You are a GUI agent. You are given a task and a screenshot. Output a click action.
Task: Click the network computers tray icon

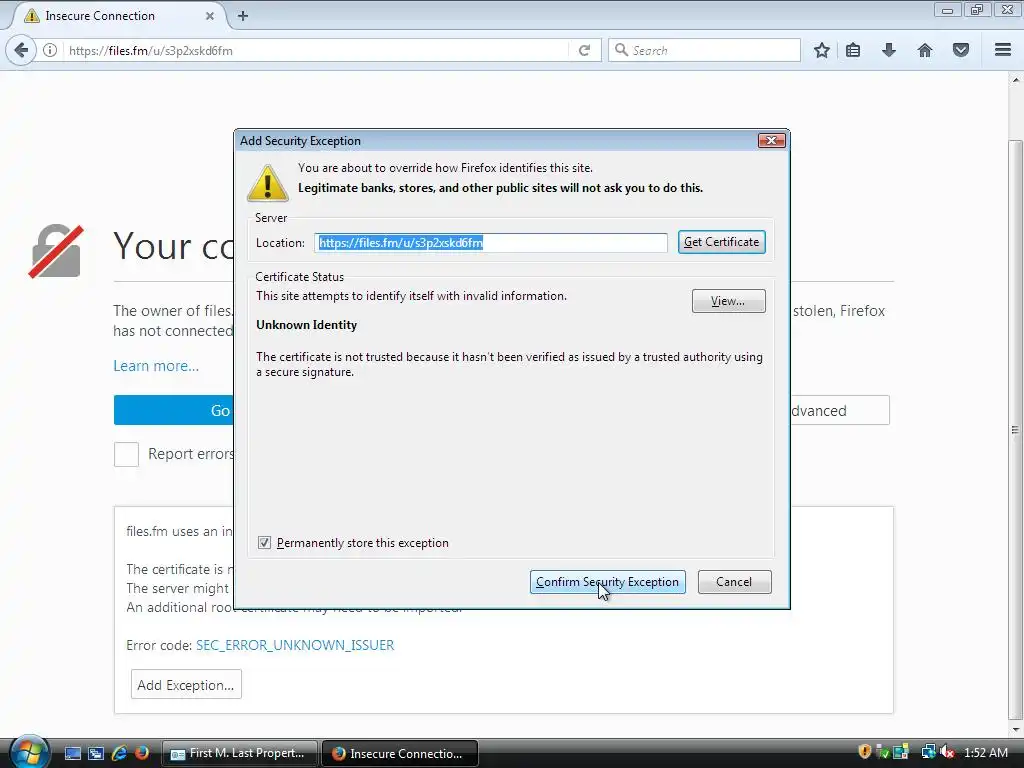[901, 752]
